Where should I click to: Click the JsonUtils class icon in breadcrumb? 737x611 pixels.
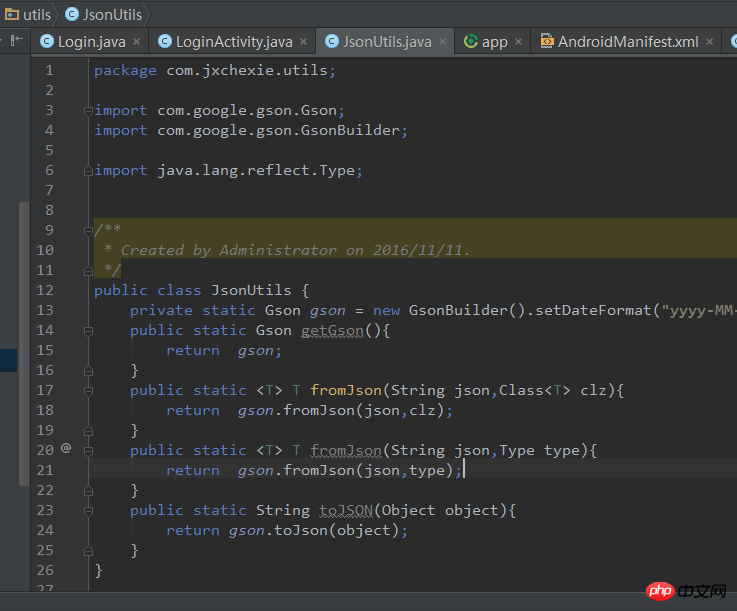tap(73, 14)
